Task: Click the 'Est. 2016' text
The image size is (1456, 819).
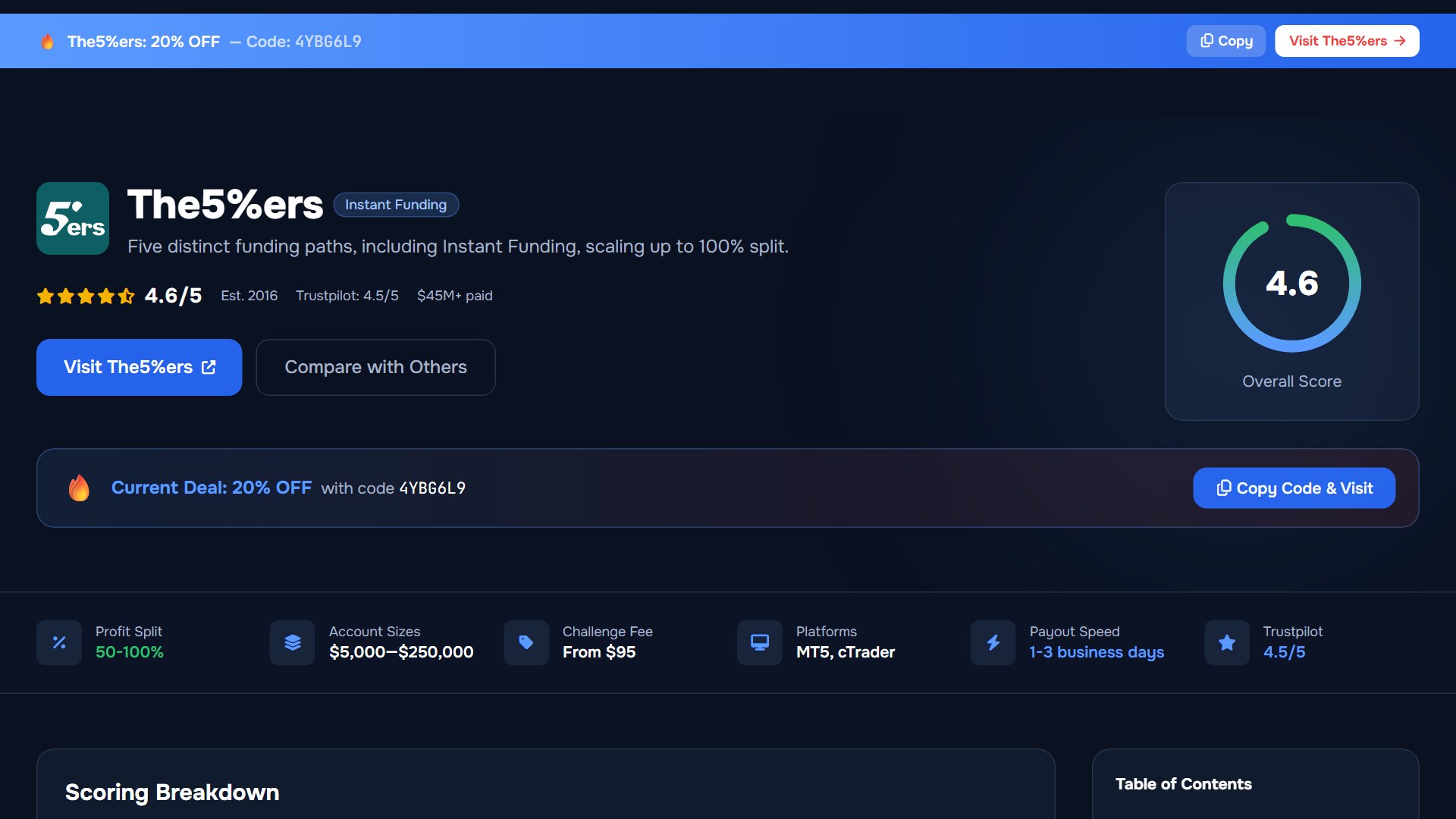Action: point(249,296)
